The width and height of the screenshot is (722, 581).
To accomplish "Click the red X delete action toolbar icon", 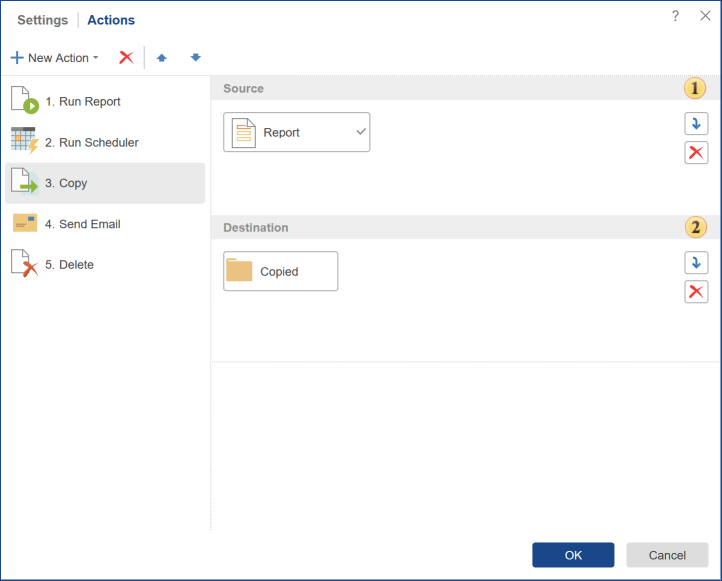I will click(x=126, y=57).
